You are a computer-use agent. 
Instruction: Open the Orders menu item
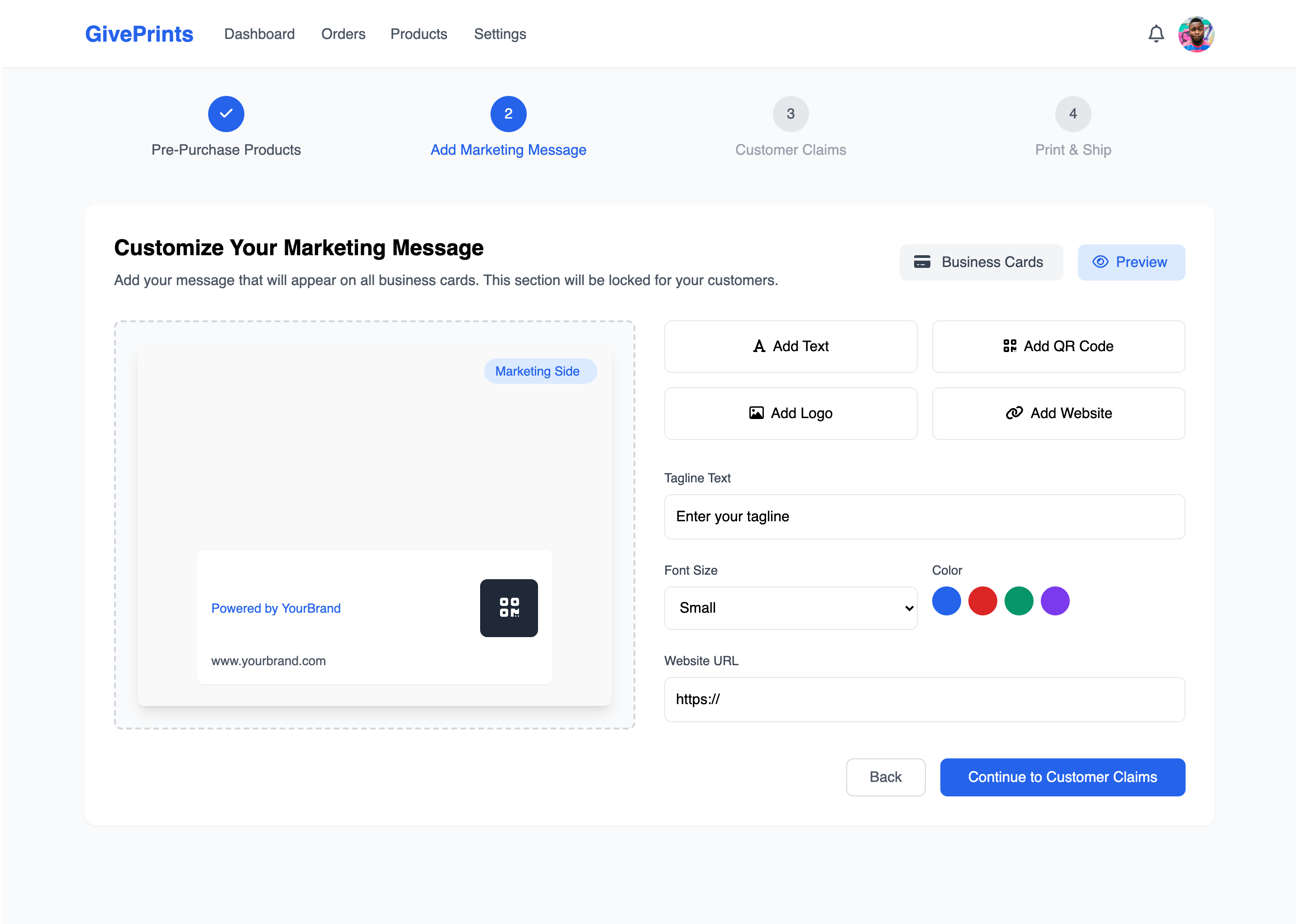click(343, 34)
